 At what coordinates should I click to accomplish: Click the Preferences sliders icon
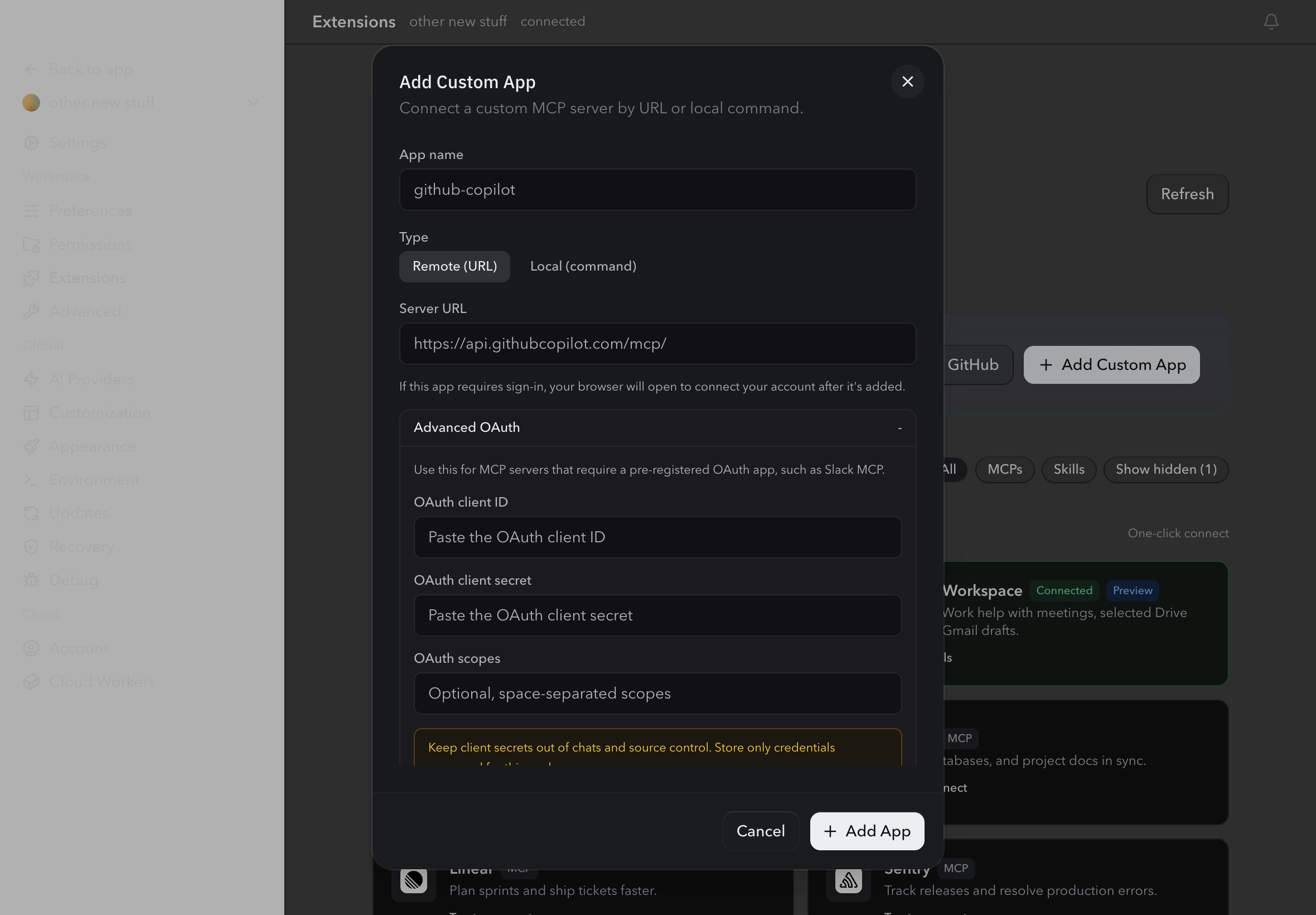pyautogui.click(x=31, y=211)
